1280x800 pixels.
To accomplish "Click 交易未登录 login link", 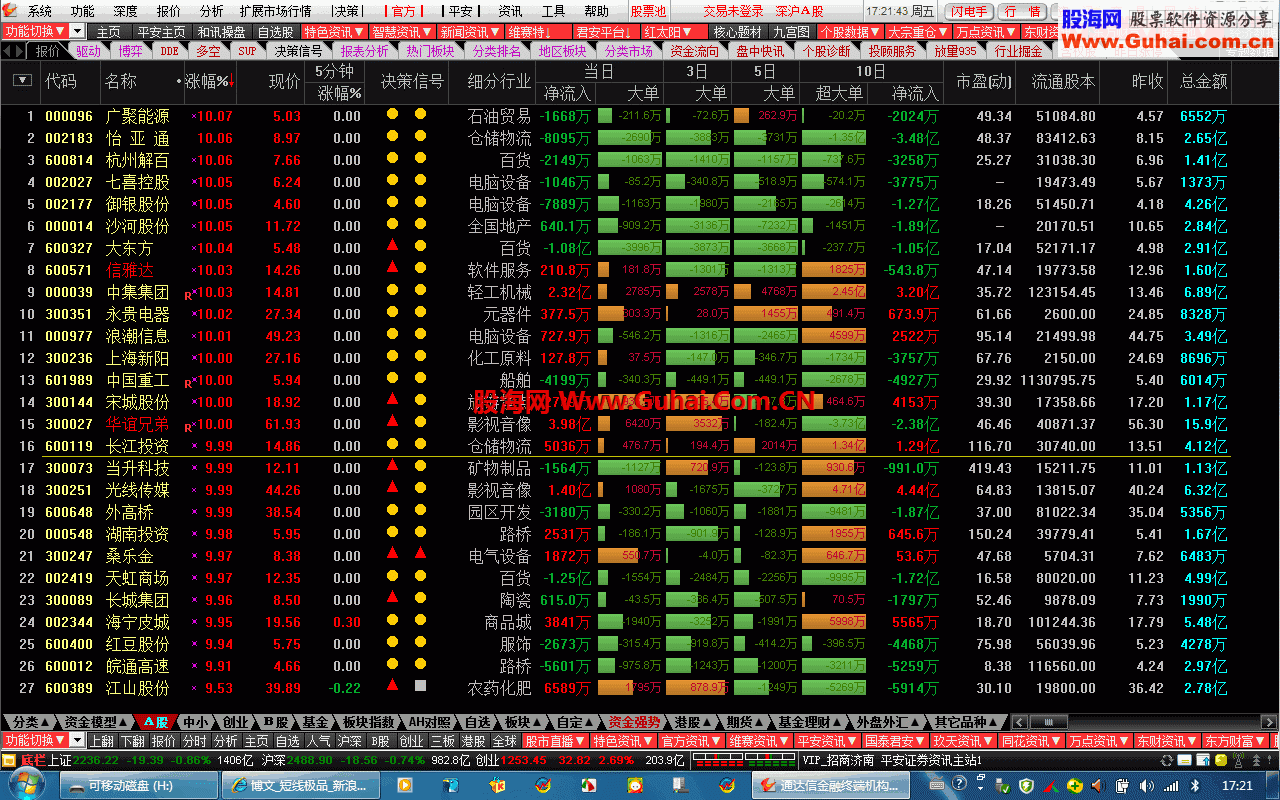I will 733,11.
